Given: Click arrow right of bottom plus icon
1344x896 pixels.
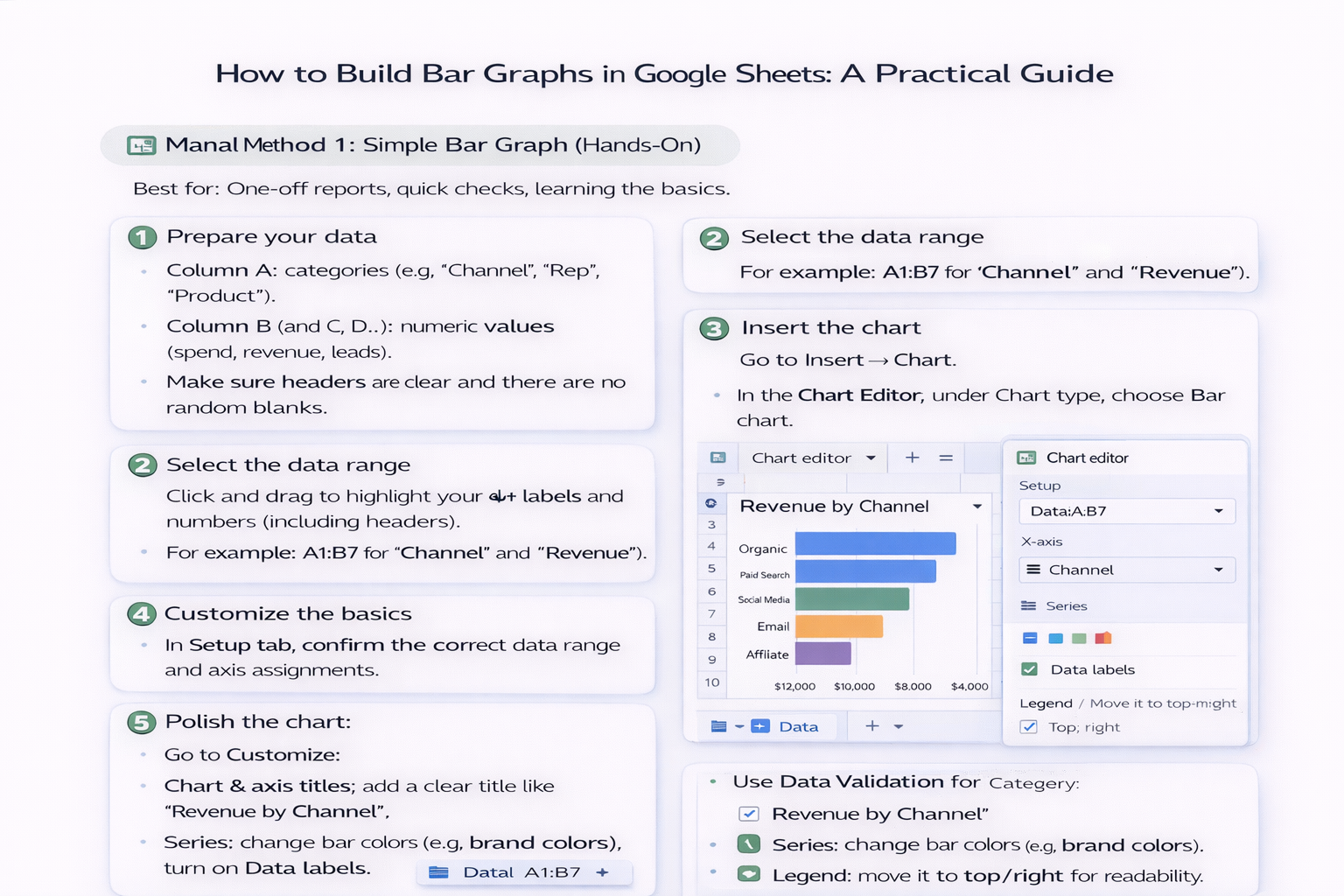Looking at the screenshot, I should [898, 726].
